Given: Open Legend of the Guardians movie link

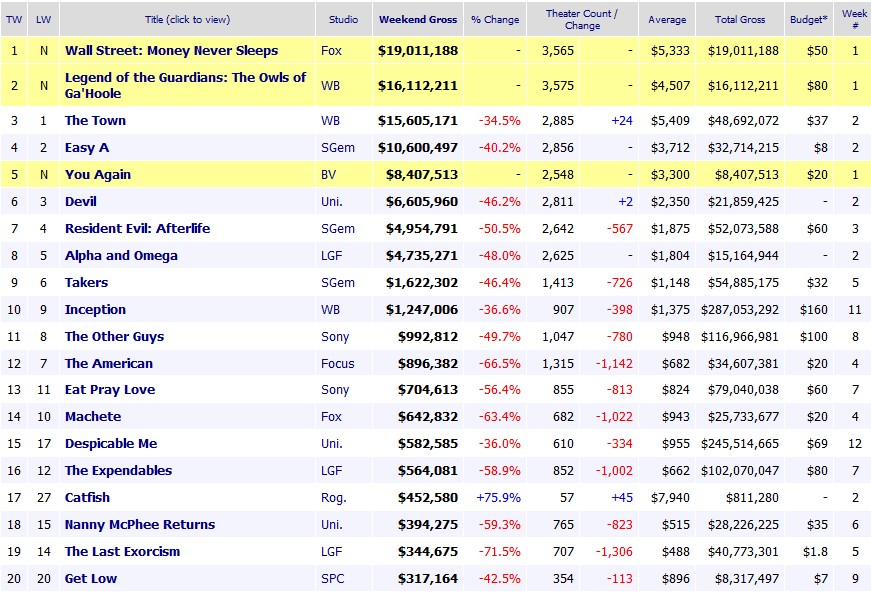Looking at the screenshot, I should tap(186, 86).
